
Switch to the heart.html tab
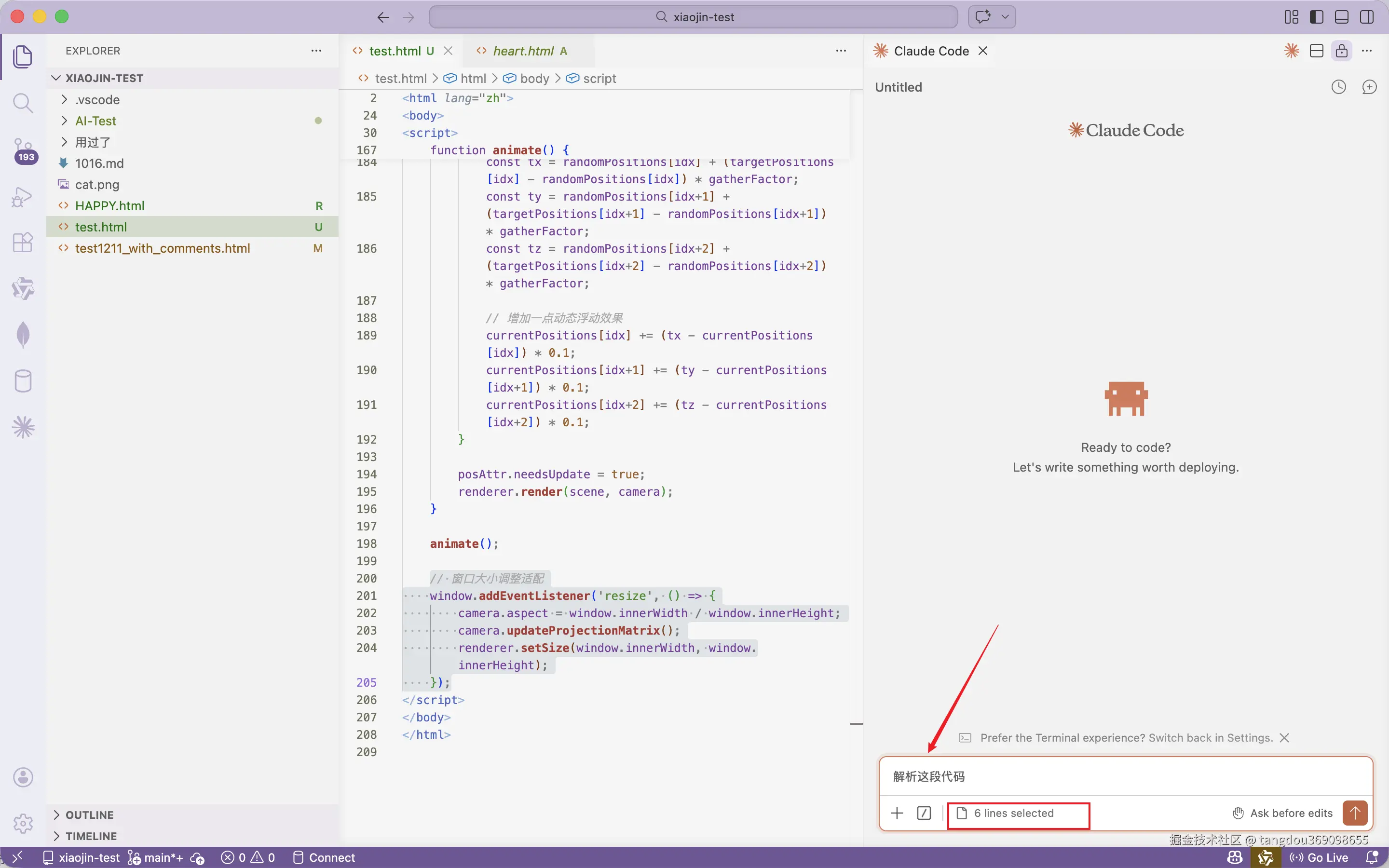click(523, 51)
